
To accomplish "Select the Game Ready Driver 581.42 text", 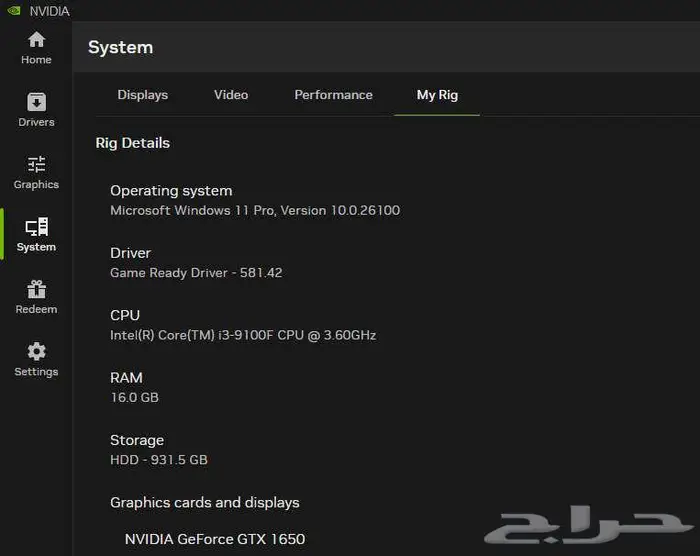I will click(196, 273).
